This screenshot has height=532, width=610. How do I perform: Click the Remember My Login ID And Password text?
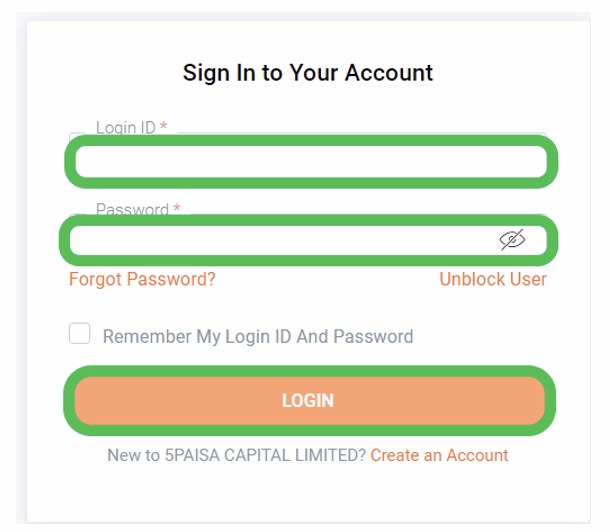coord(258,336)
